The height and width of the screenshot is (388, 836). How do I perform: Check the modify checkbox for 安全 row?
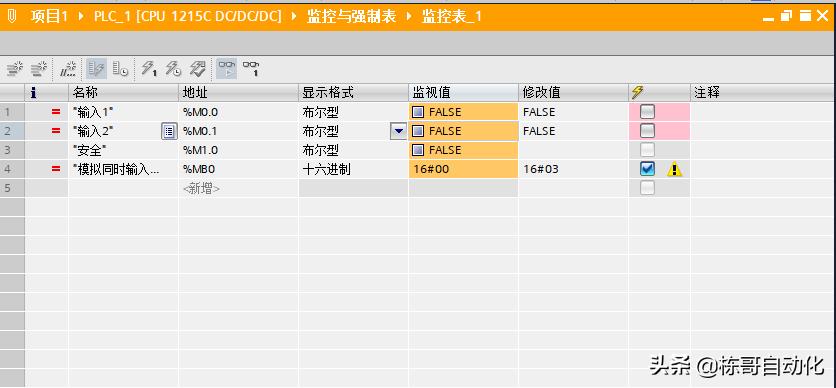(647, 150)
